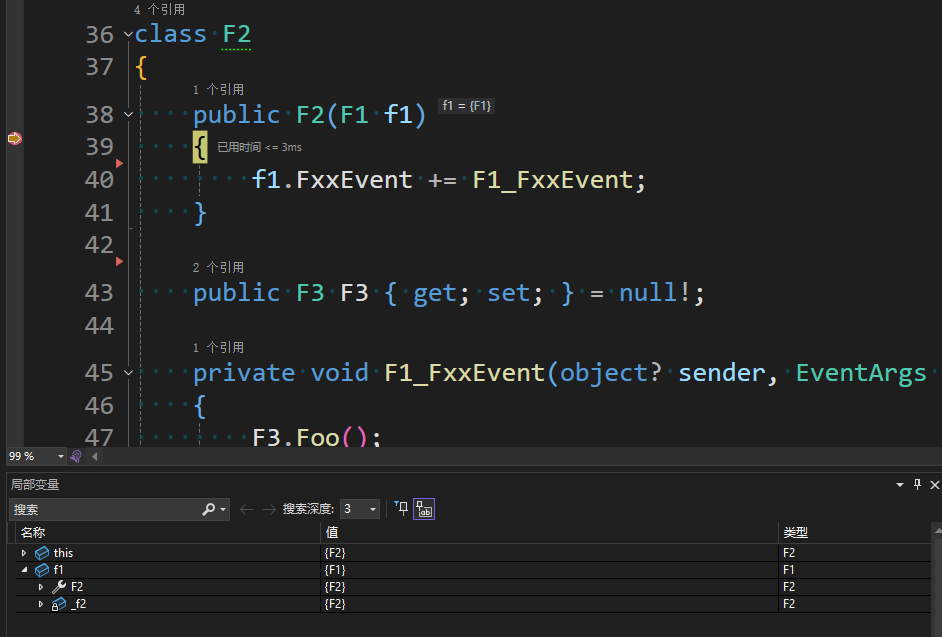
Task: Click the 'sender' parameter on line 45
Action: [722, 373]
